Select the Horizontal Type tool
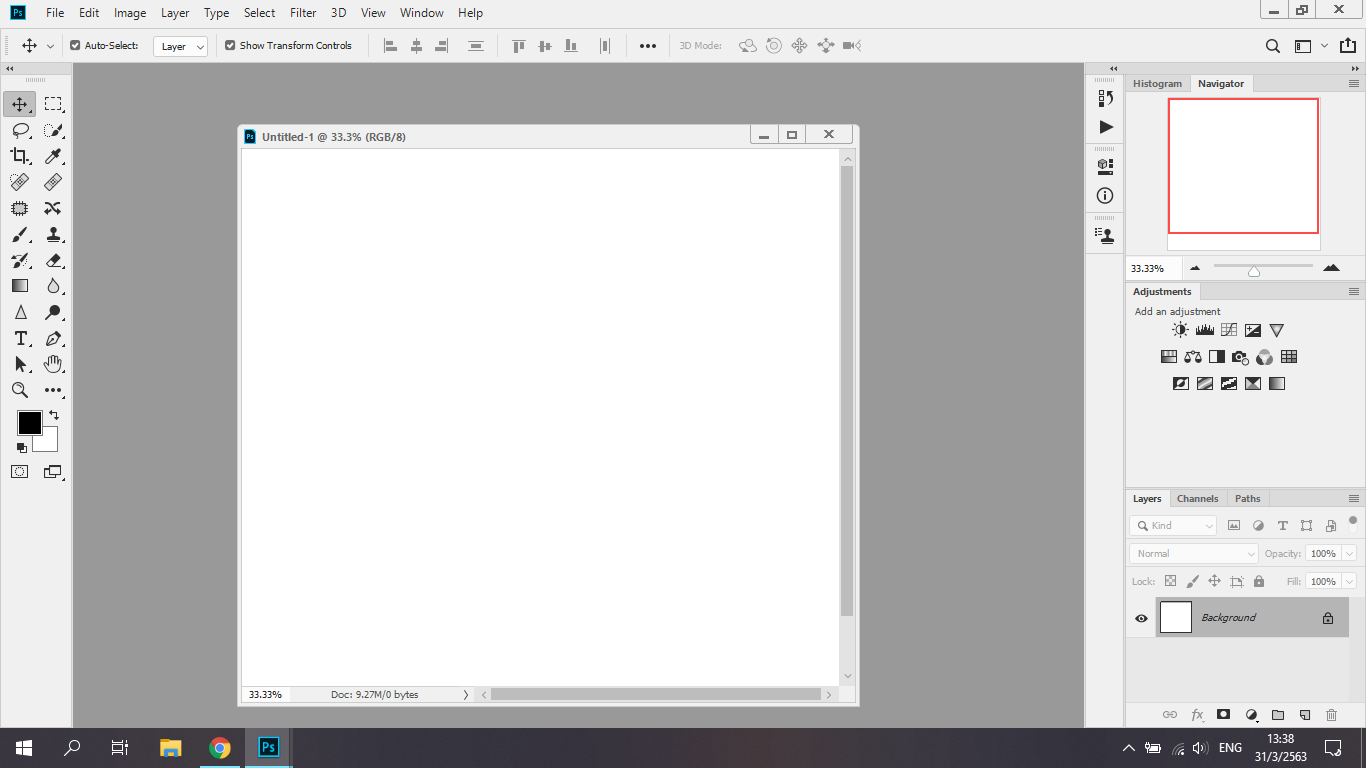This screenshot has width=1366, height=768. (x=20, y=338)
